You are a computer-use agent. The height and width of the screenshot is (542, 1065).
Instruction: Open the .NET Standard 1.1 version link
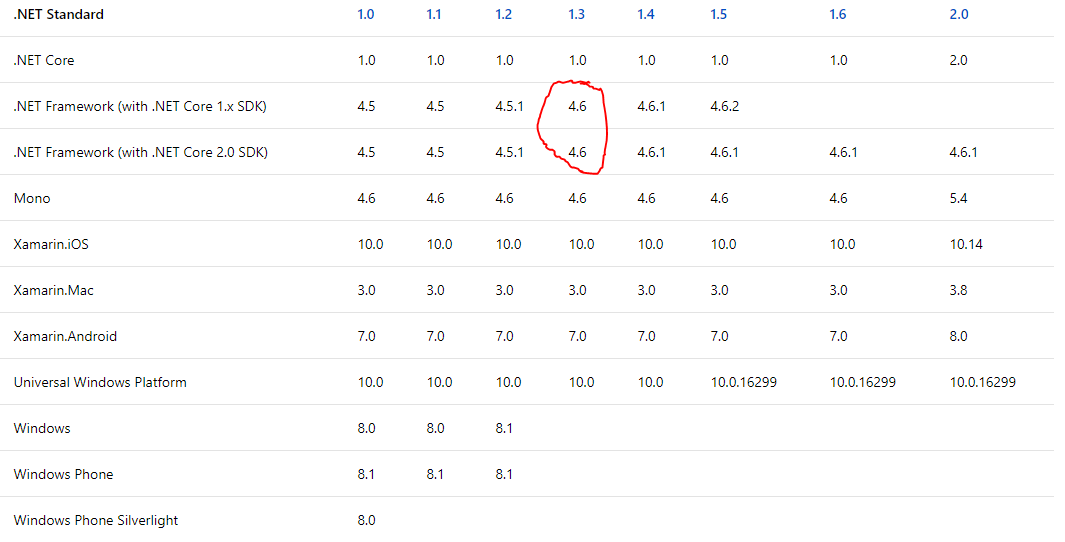pyautogui.click(x=433, y=14)
